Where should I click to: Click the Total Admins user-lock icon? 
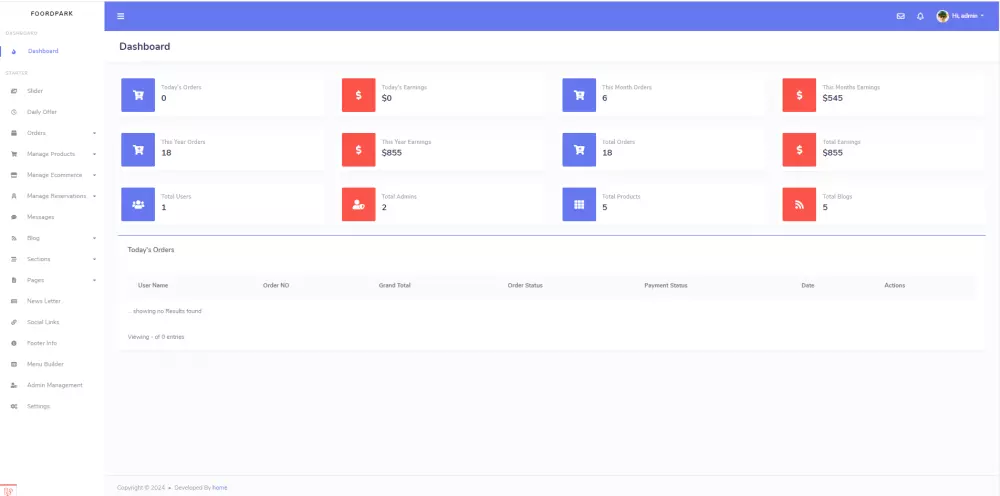coord(358,205)
